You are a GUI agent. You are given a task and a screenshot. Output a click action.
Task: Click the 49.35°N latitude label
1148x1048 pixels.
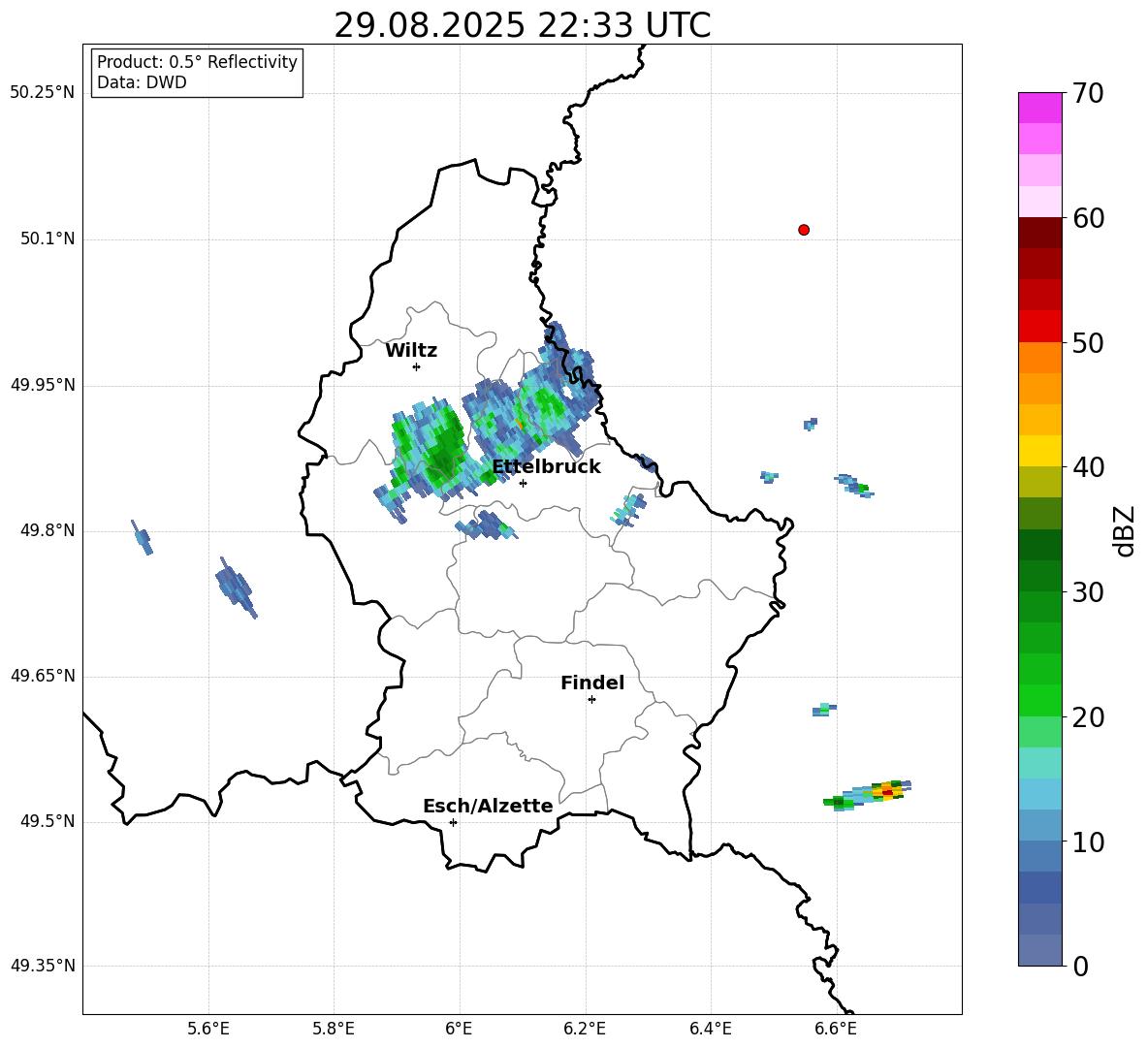pyautogui.click(x=43, y=966)
